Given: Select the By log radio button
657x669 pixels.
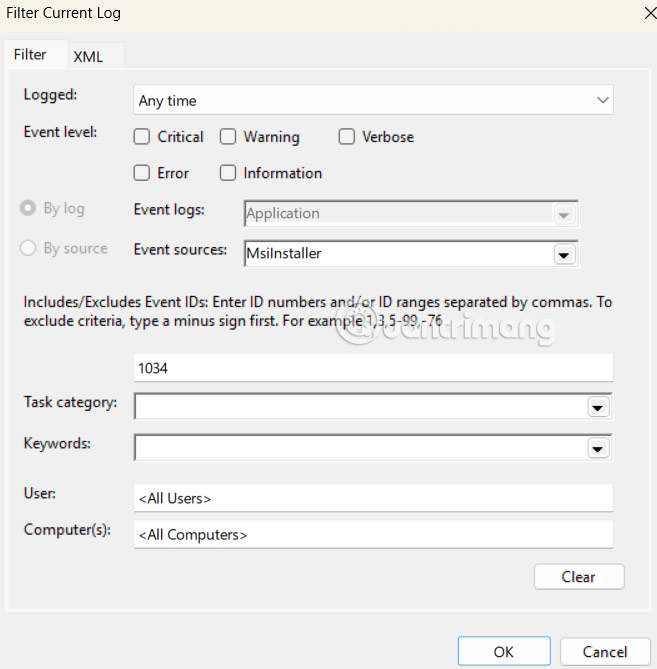Looking at the screenshot, I should coord(28,208).
